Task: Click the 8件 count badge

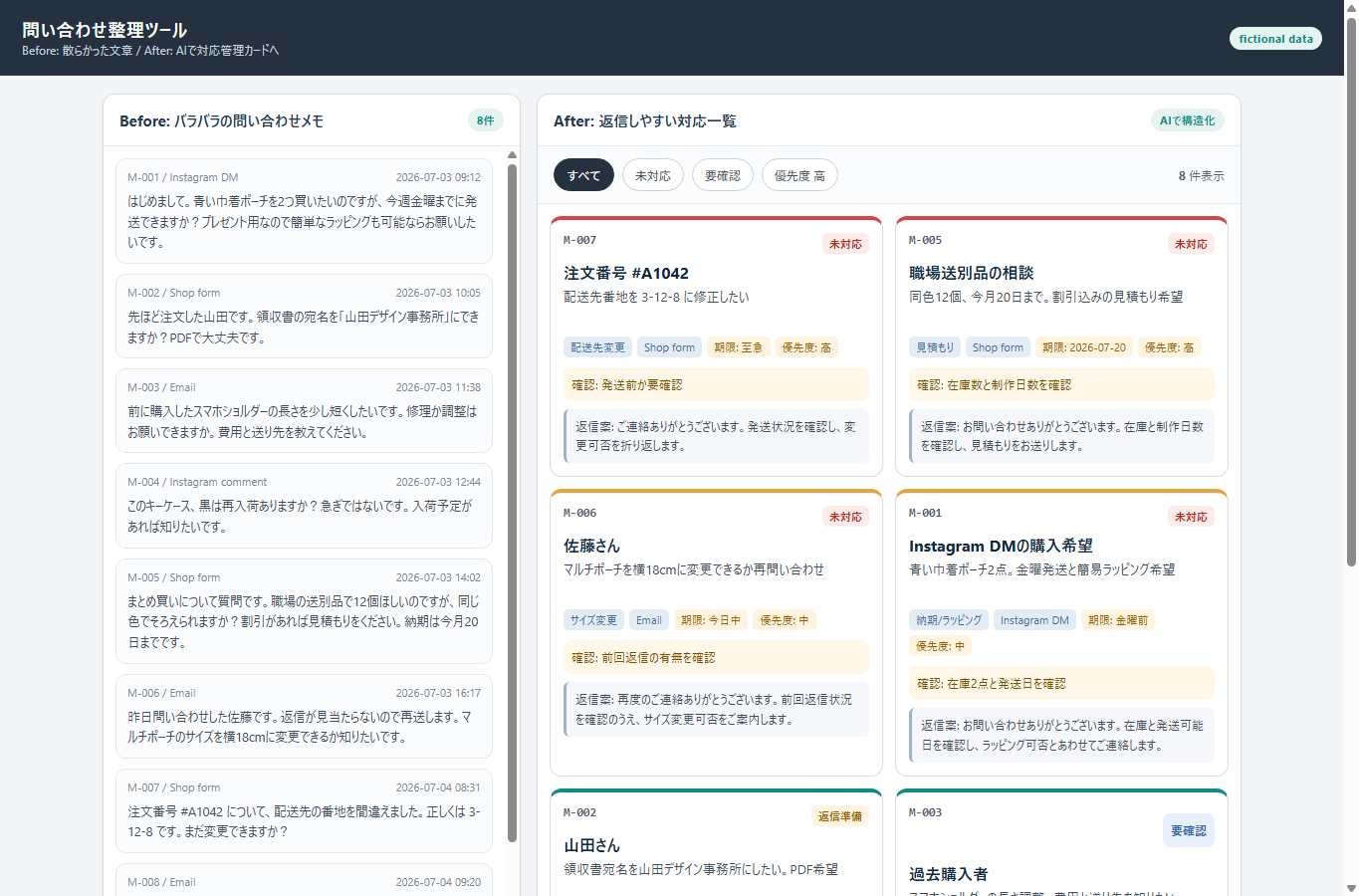Action: point(486,120)
